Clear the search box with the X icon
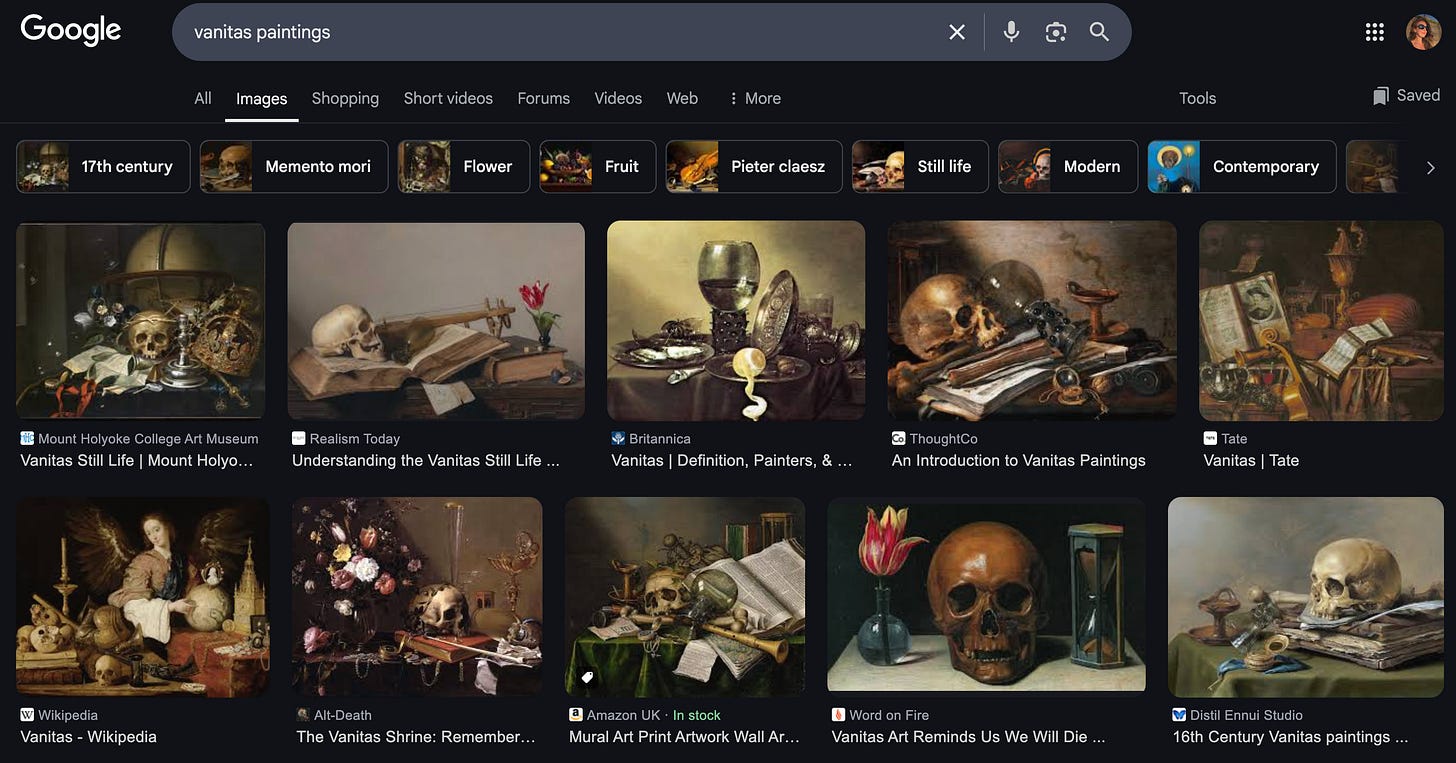Viewport: 1456px width, 763px height. pyautogui.click(x=957, y=32)
